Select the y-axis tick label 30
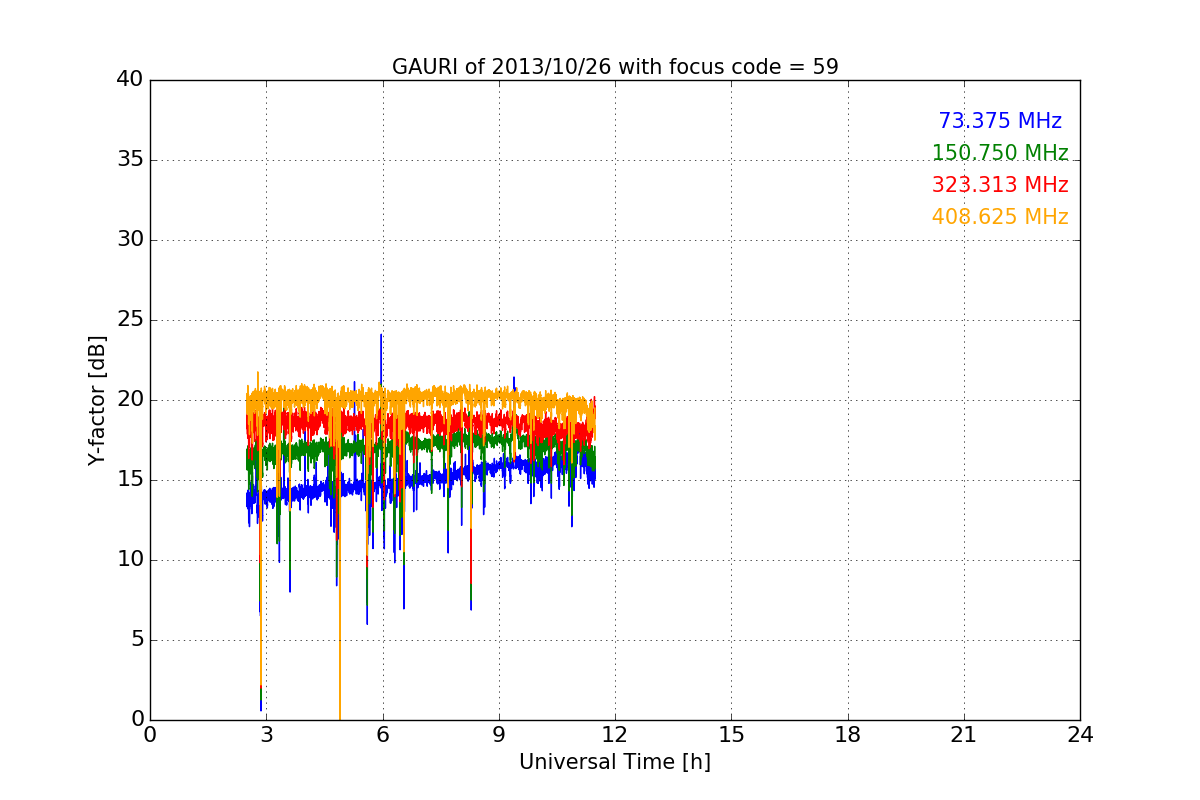 [130, 240]
